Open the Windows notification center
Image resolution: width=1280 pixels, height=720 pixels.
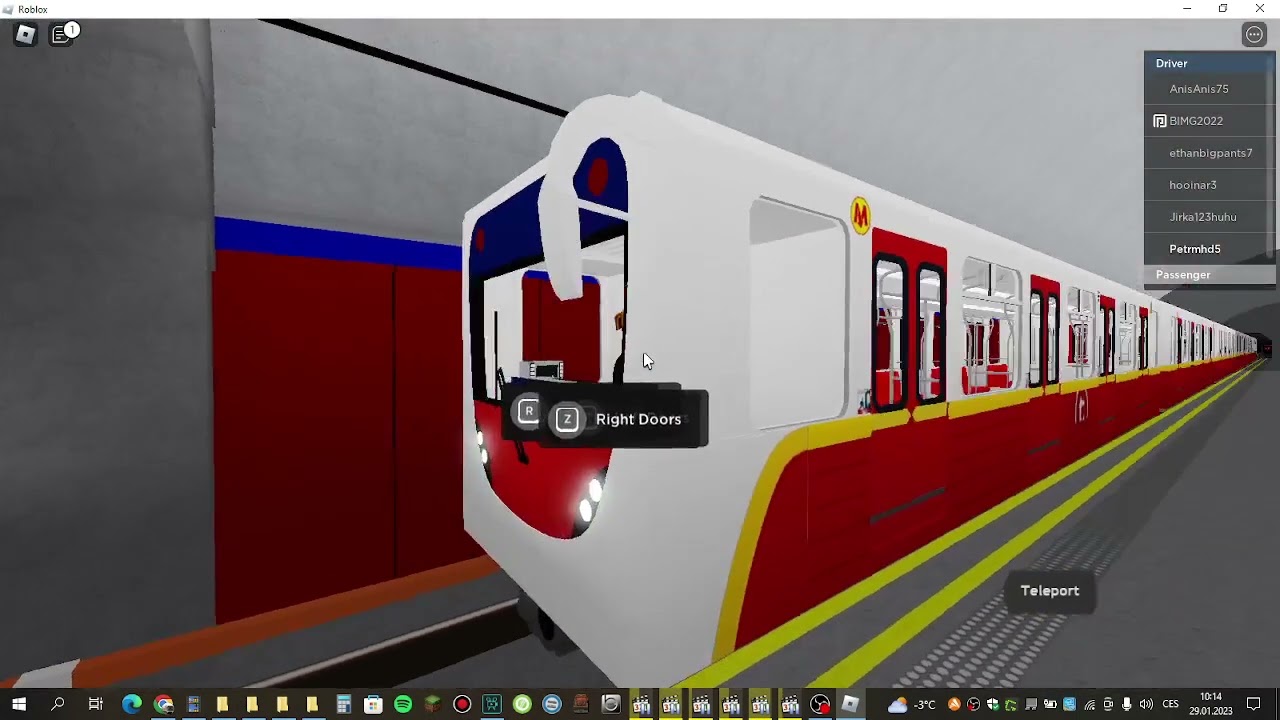1253,704
